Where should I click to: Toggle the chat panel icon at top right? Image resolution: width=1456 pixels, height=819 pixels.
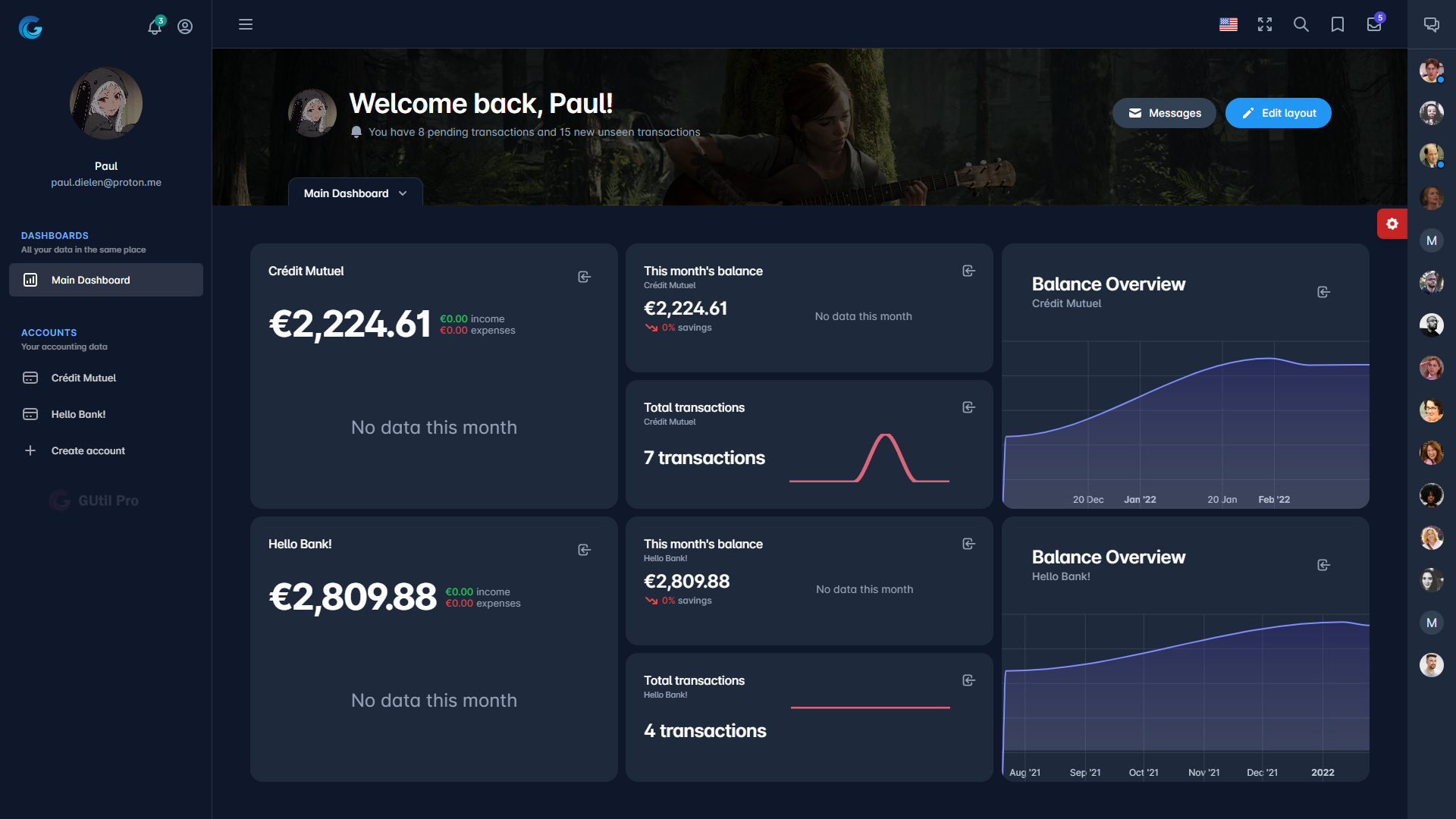[1432, 24]
